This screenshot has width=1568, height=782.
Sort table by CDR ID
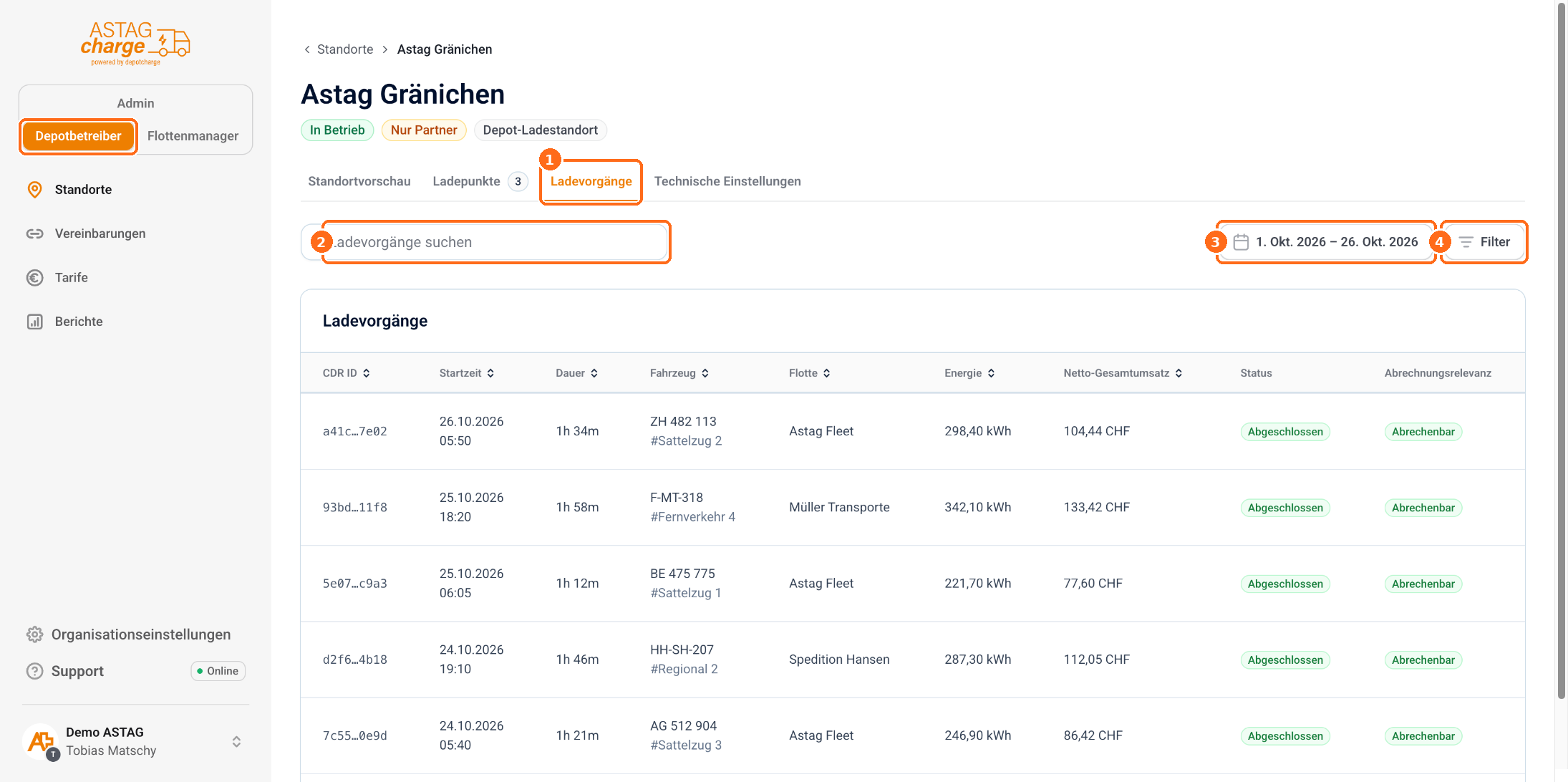[x=347, y=373]
